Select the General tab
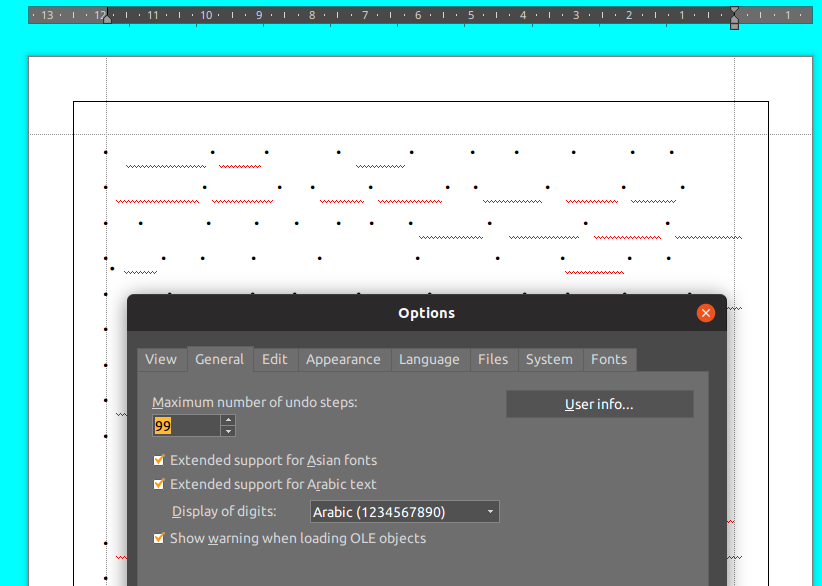This screenshot has width=822, height=586. pyautogui.click(x=219, y=360)
